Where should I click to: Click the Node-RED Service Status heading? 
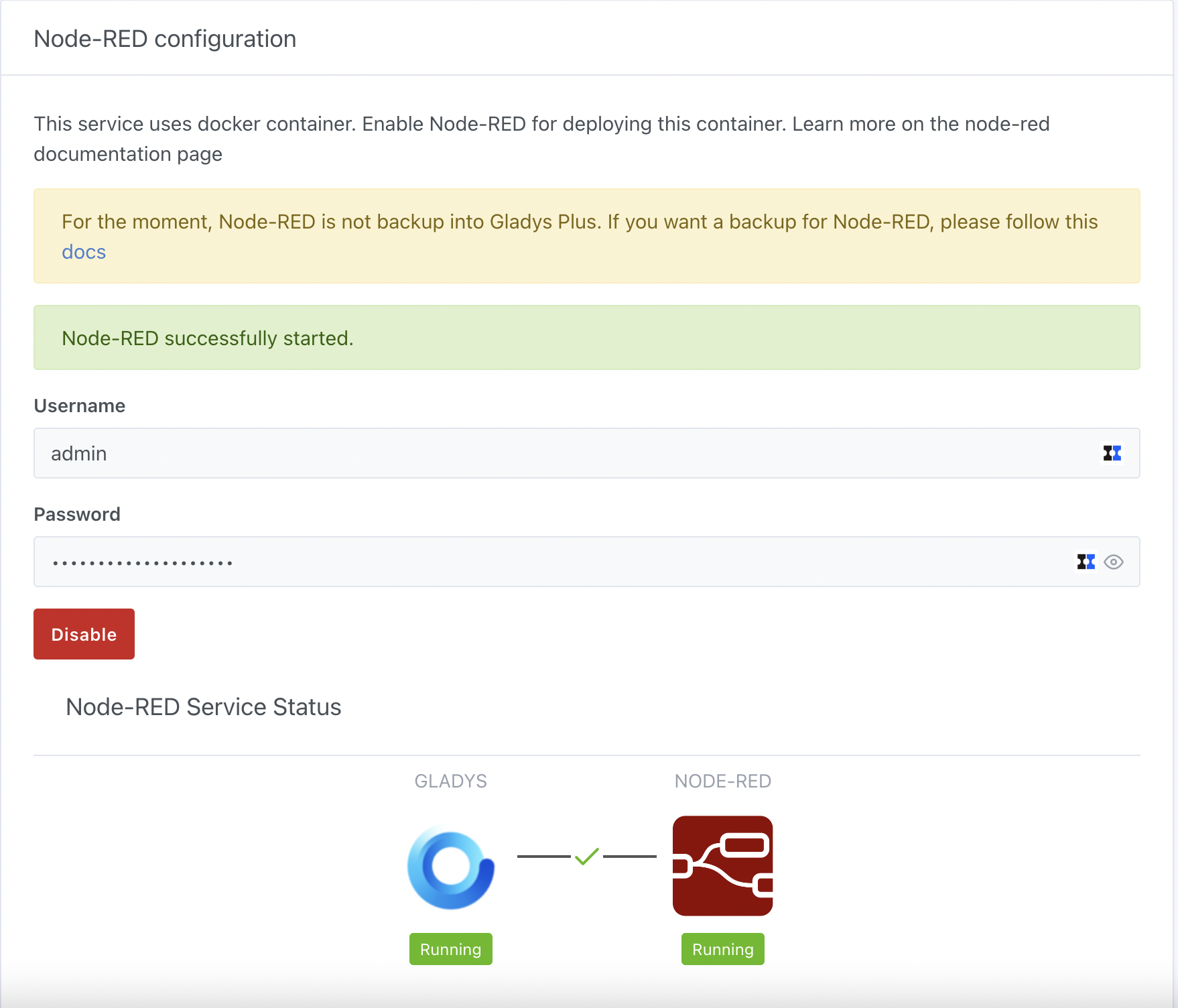[203, 706]
